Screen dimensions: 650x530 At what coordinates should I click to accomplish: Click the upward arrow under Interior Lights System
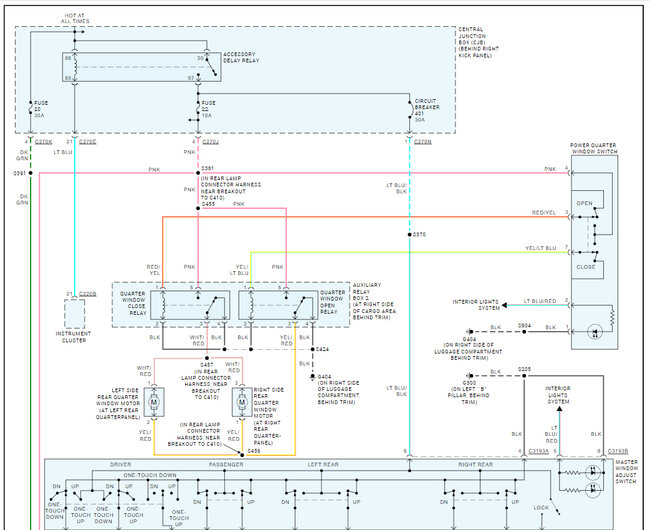(x=559, y=409)
